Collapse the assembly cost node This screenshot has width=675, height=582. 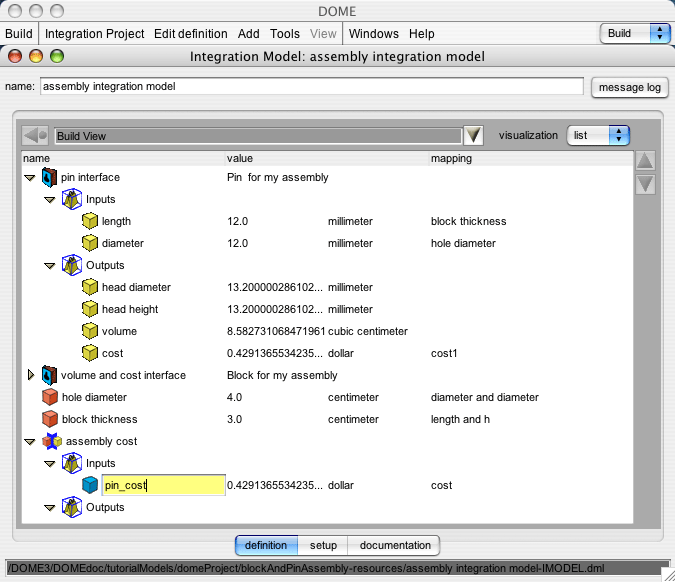(x=30, y=442)
